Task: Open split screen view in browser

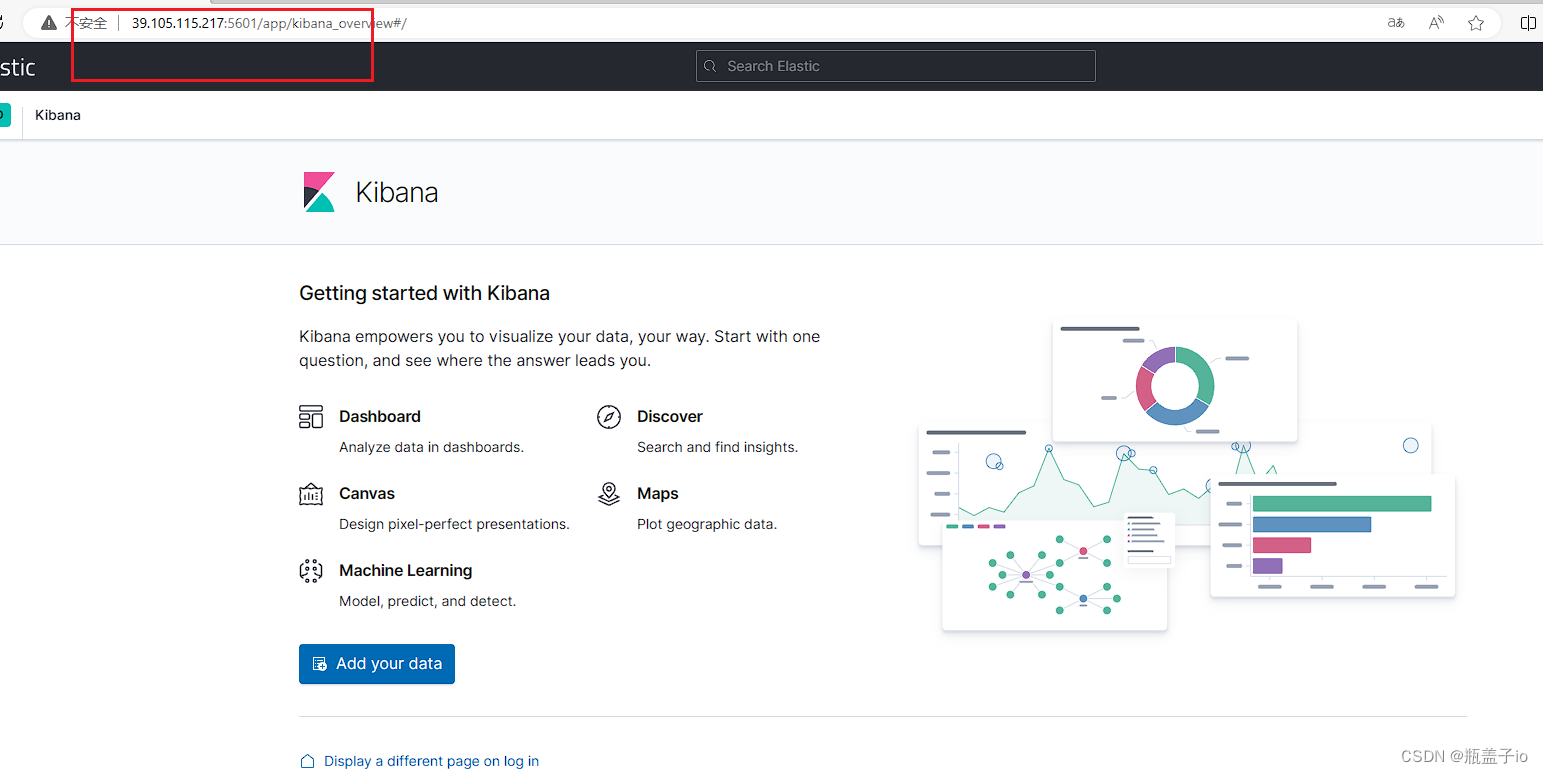Action: click(1529, 22)
